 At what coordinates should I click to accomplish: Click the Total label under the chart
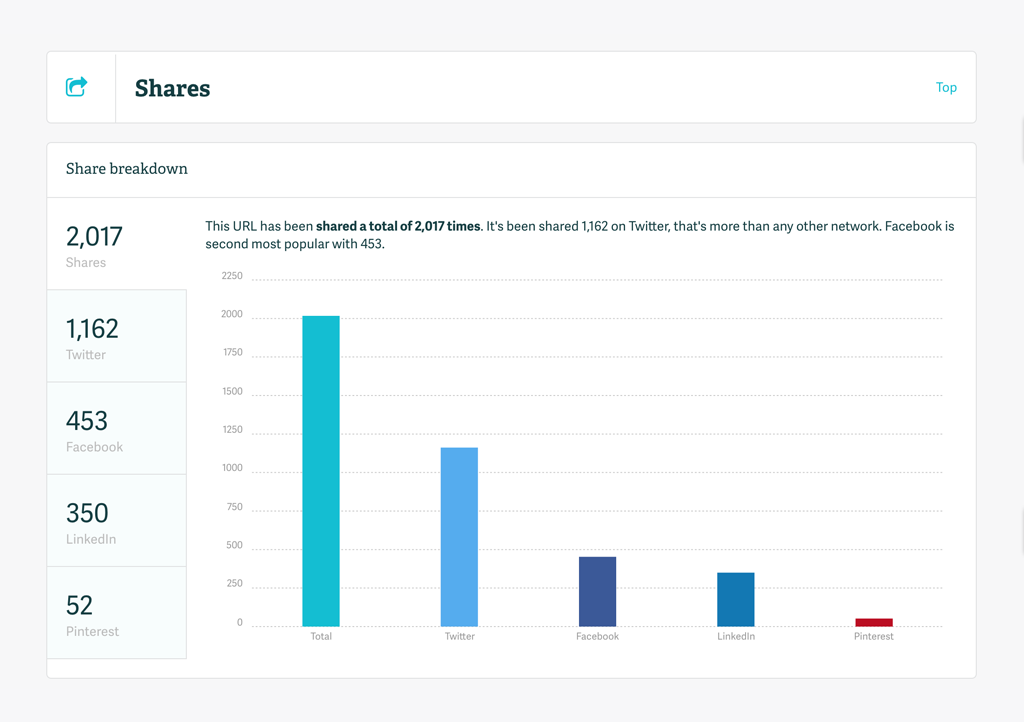321,636
